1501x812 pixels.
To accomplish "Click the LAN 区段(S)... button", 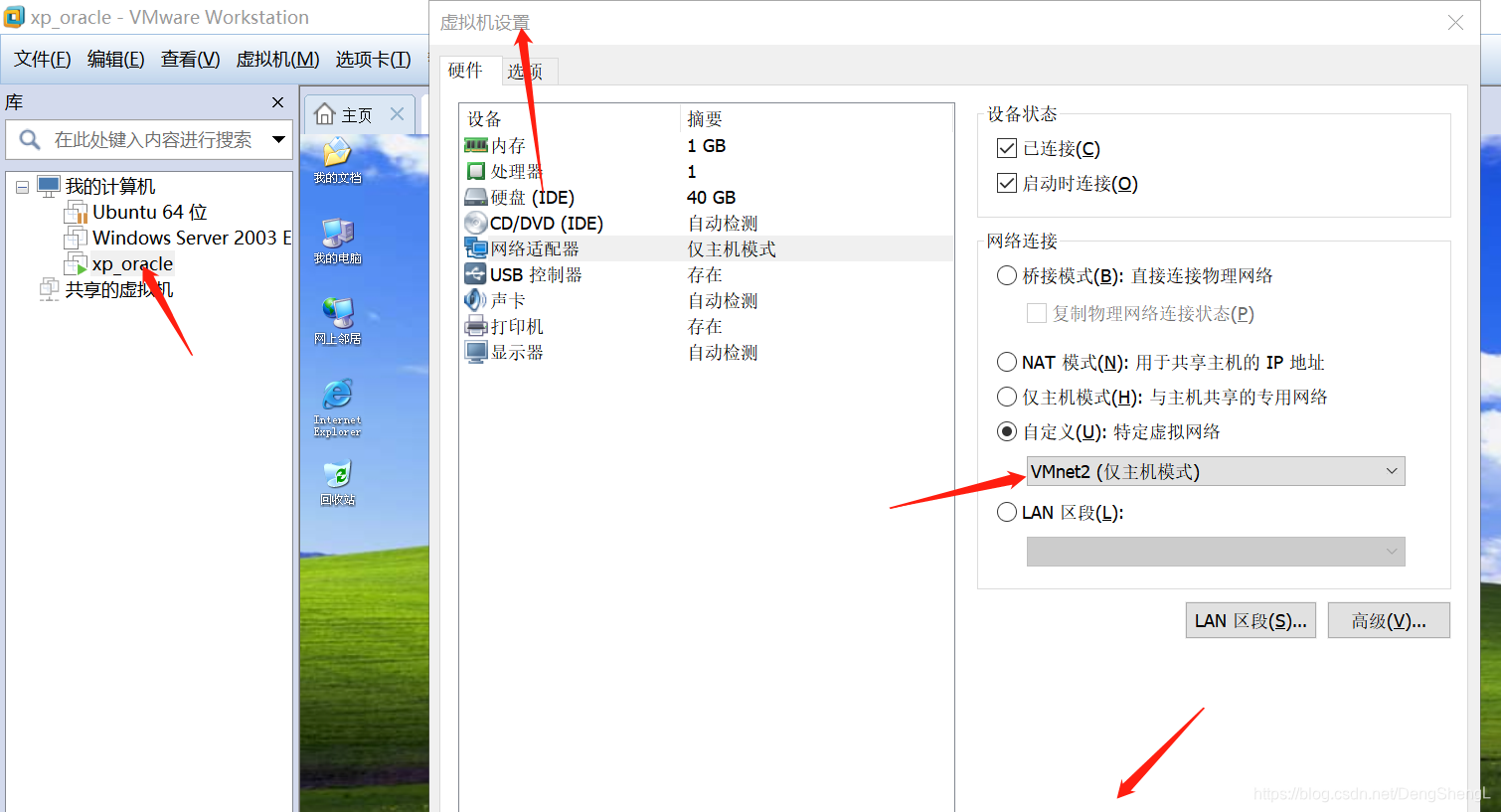I will pos(1251,621).
